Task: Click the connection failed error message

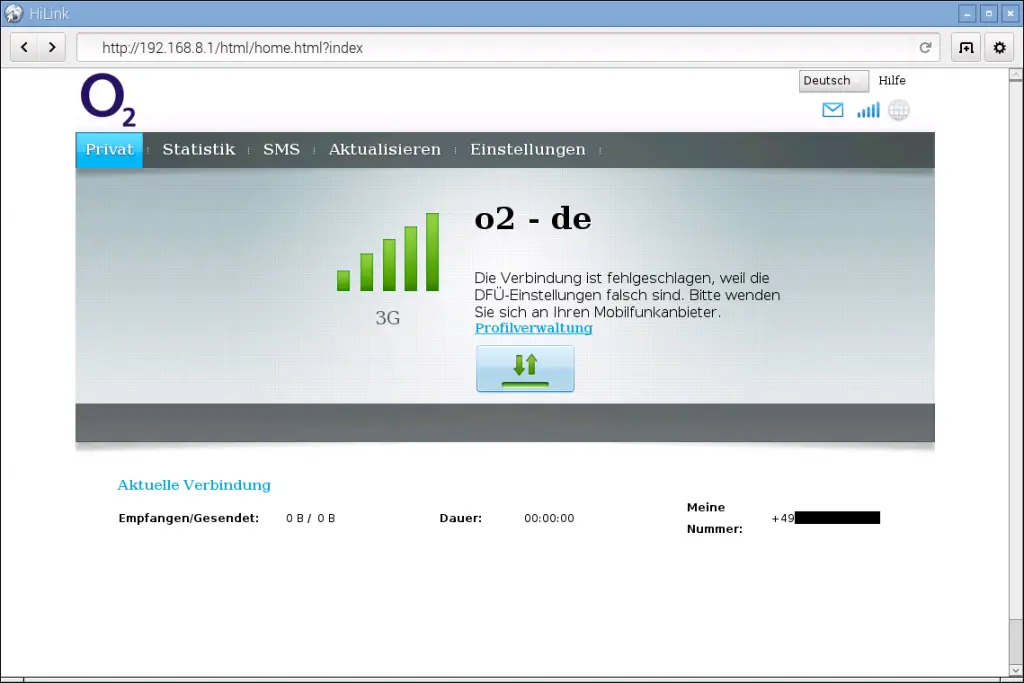Action: point(627,295)
